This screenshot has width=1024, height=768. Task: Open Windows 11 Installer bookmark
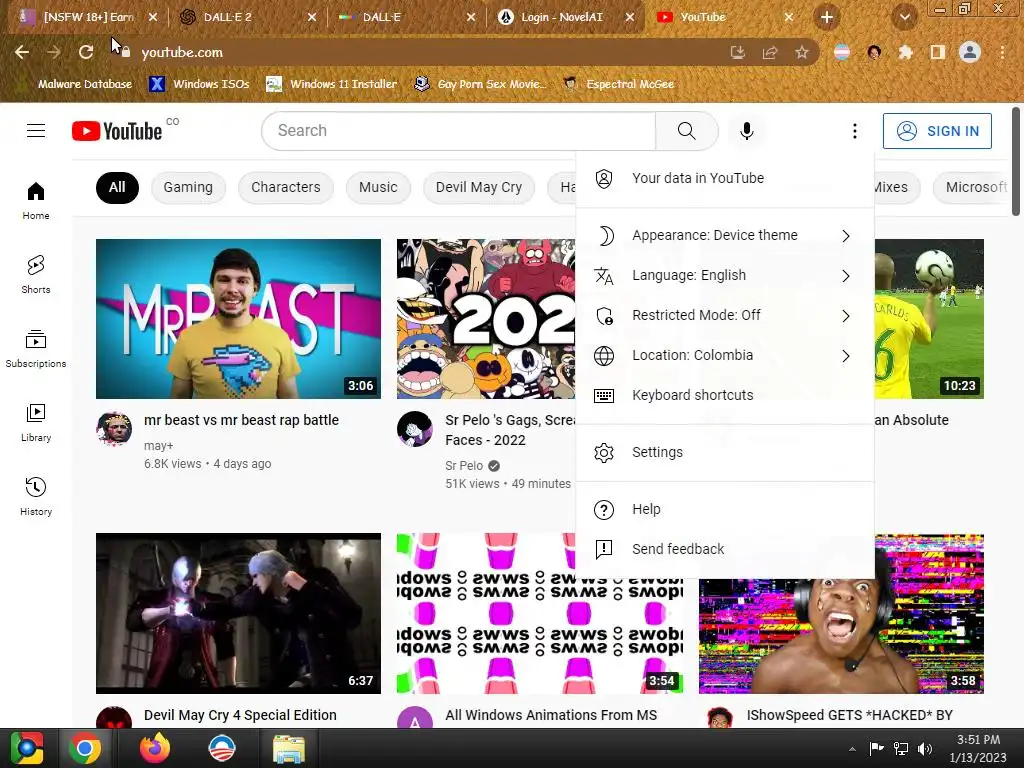pyautogui.click(x=332, y=84)
